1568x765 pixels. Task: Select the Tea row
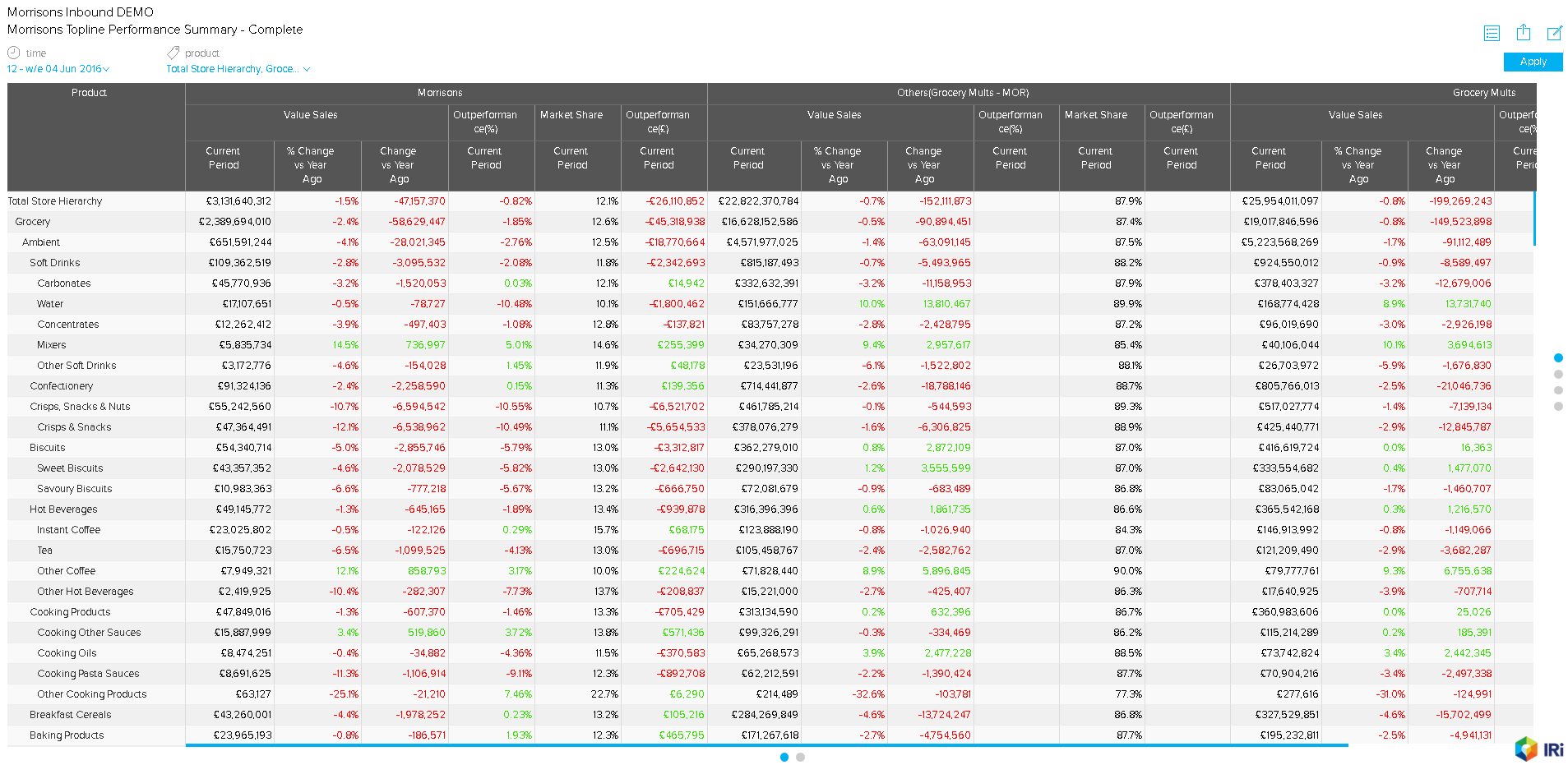click(770, 551)
